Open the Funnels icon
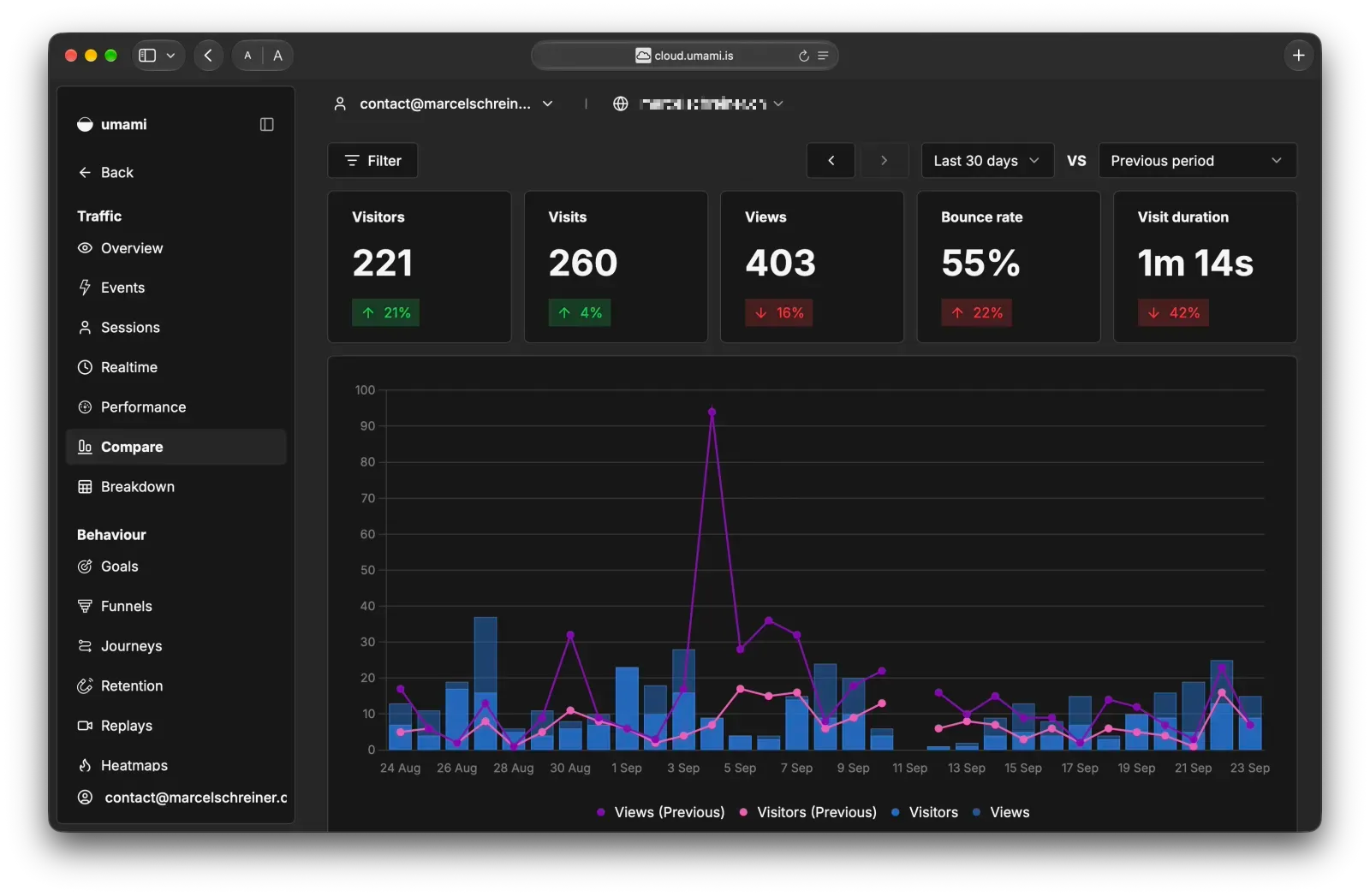 (x=85, y=606)
